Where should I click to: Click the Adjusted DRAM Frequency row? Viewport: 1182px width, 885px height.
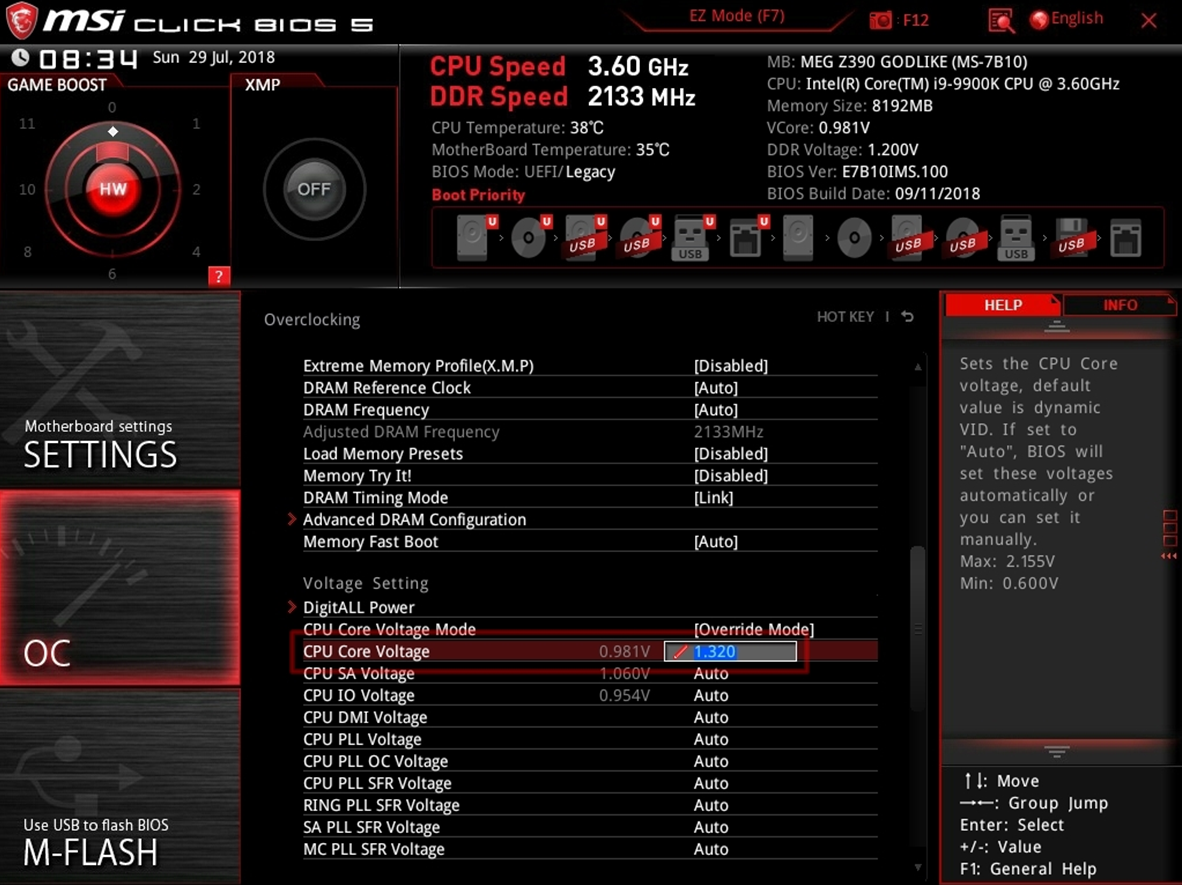pyautogui.click(x=590, y=432)
